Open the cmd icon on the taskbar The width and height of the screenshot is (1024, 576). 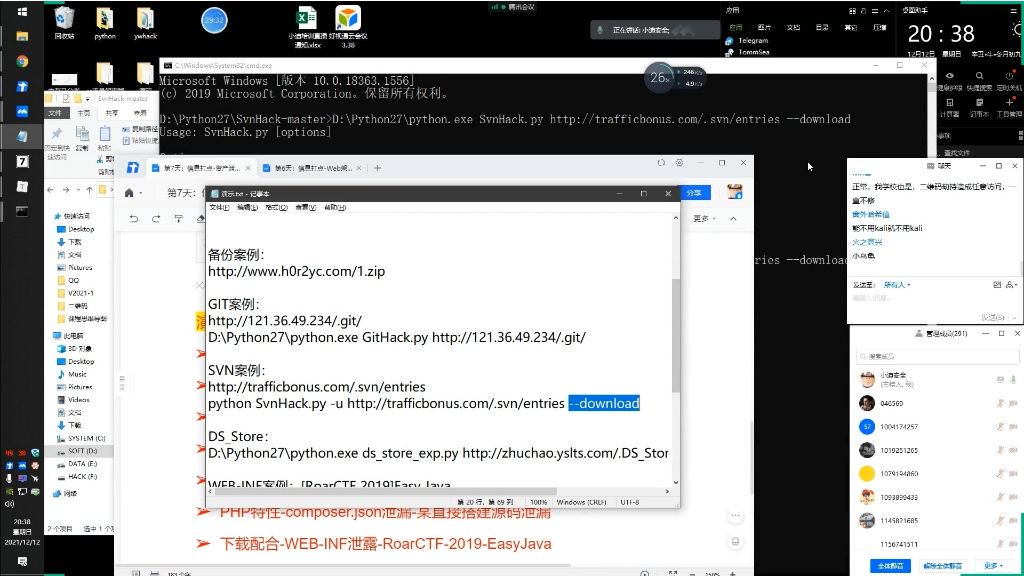pos(22,211)
